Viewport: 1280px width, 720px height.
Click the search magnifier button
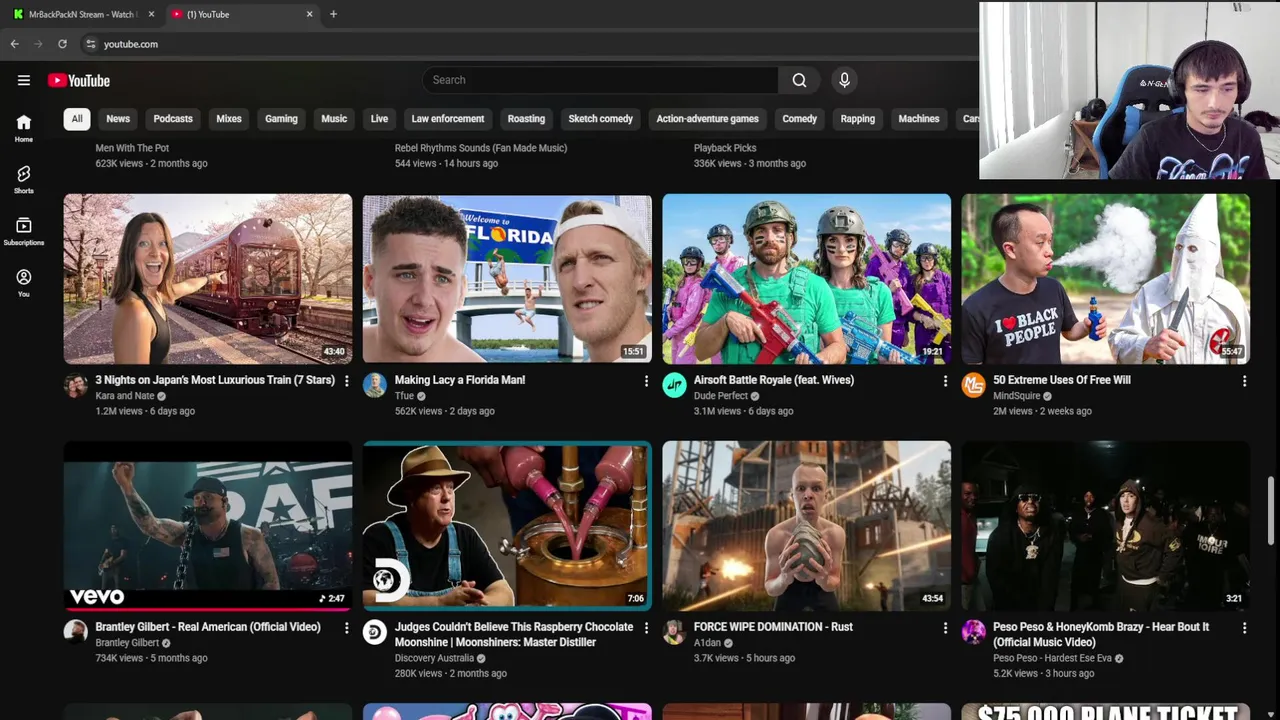(x=799, y=80)
